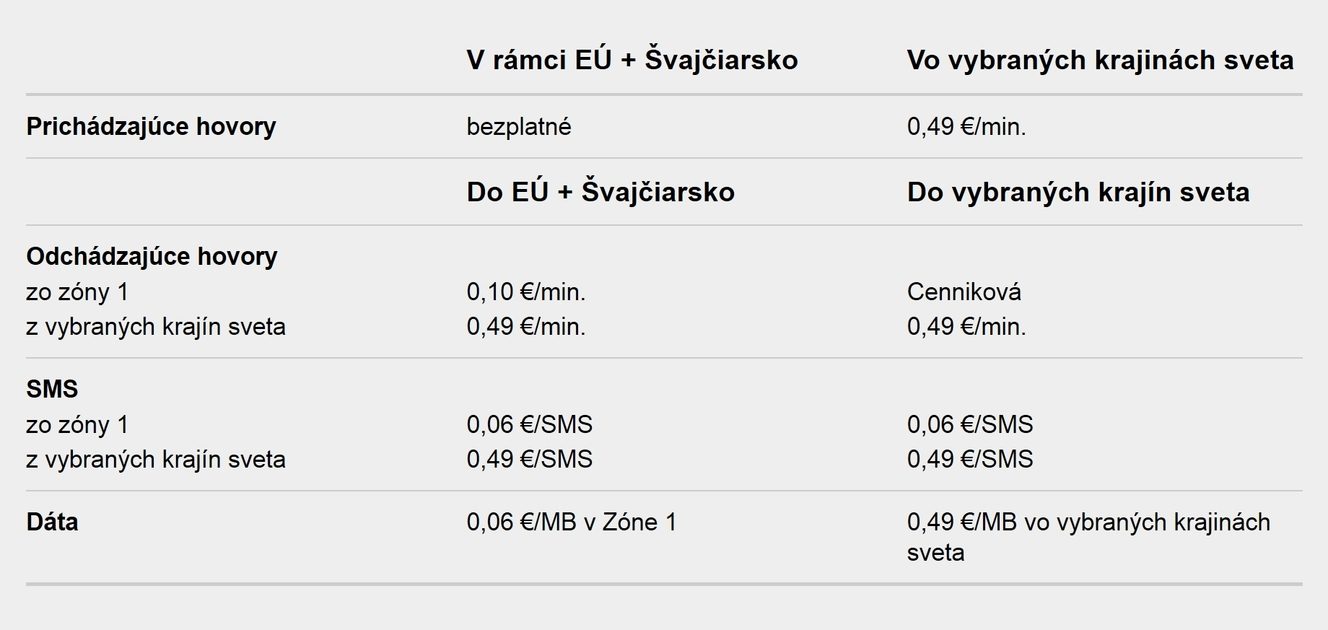Image resolution: width=1328 pixels, height=630 pixels.
Task: Click the 'bezplatné' incoming calls cell
Action: coord(519,128)
